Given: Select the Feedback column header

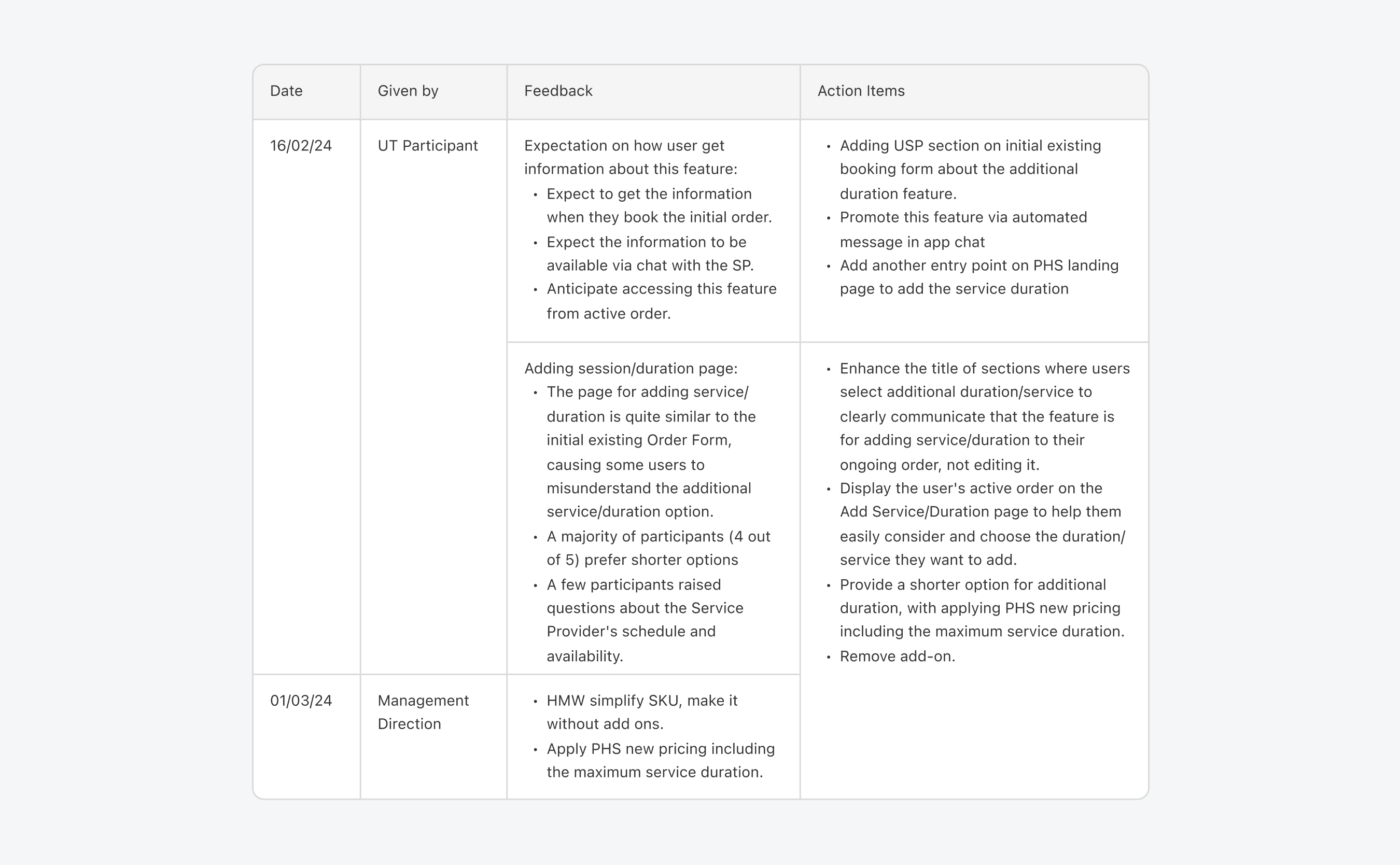Looking at the screenshot, I should 558,91.
